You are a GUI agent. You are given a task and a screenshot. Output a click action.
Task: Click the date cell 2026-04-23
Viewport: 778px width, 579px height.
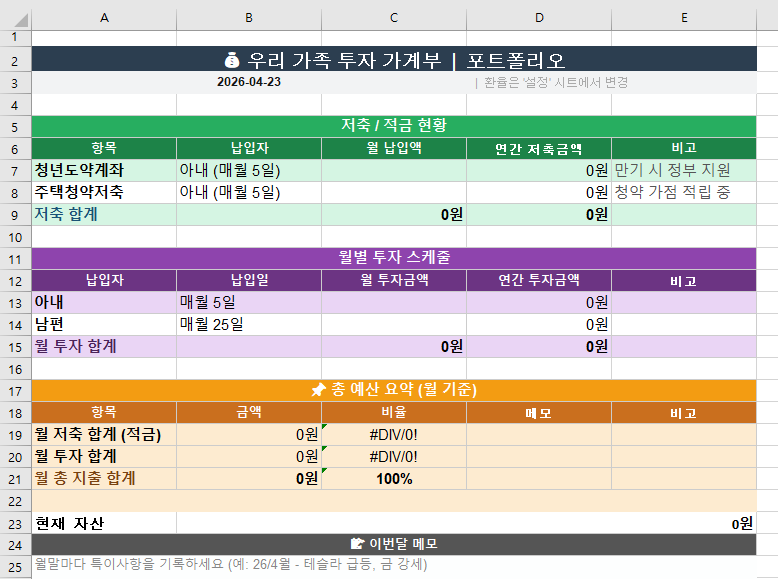coord(249,82)
